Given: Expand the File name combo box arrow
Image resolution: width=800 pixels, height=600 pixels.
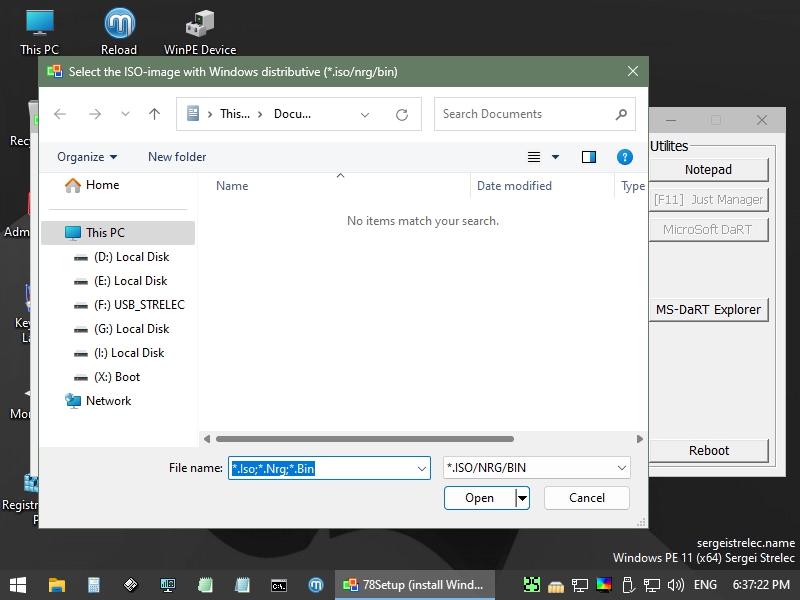Looking at the screenshot, I should (x=421, y=468).
